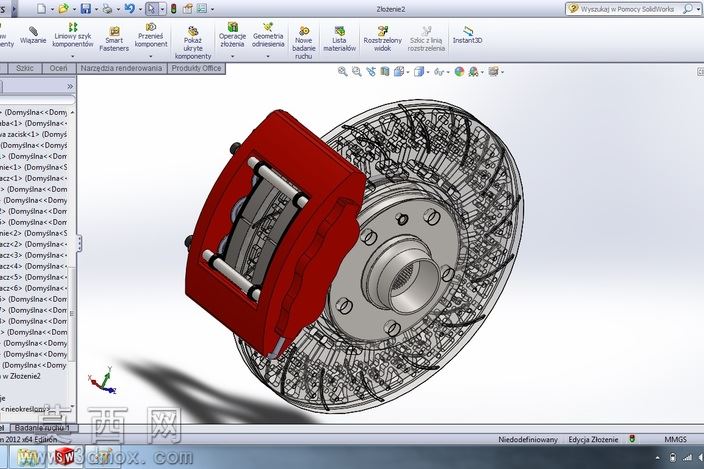This screenshot has width=704, height=469.
Task: Select Liniowy szyk komponentów tool
Action: 72,35
